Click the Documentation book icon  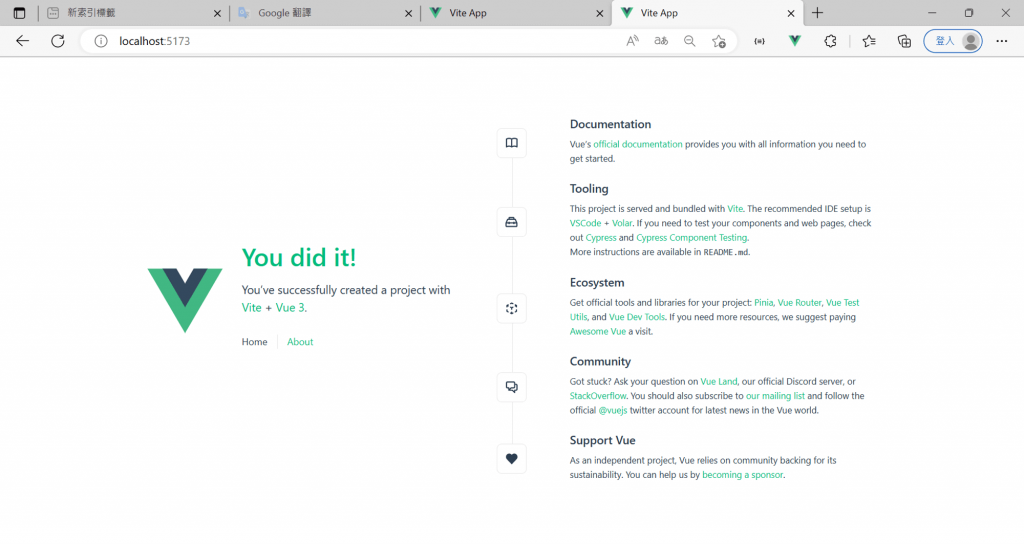pos(511,143)
